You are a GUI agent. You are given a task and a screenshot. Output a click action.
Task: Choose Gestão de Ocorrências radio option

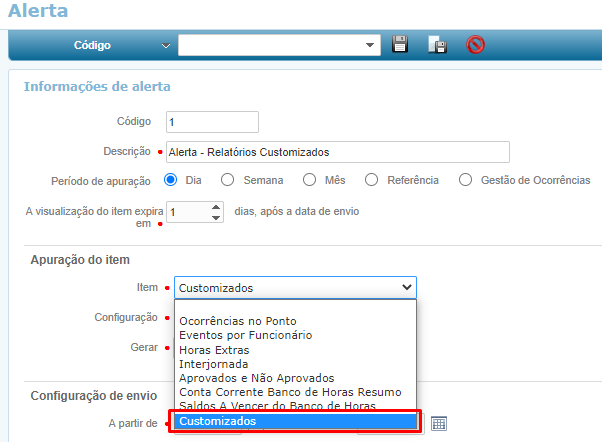[x=465, y=180]
